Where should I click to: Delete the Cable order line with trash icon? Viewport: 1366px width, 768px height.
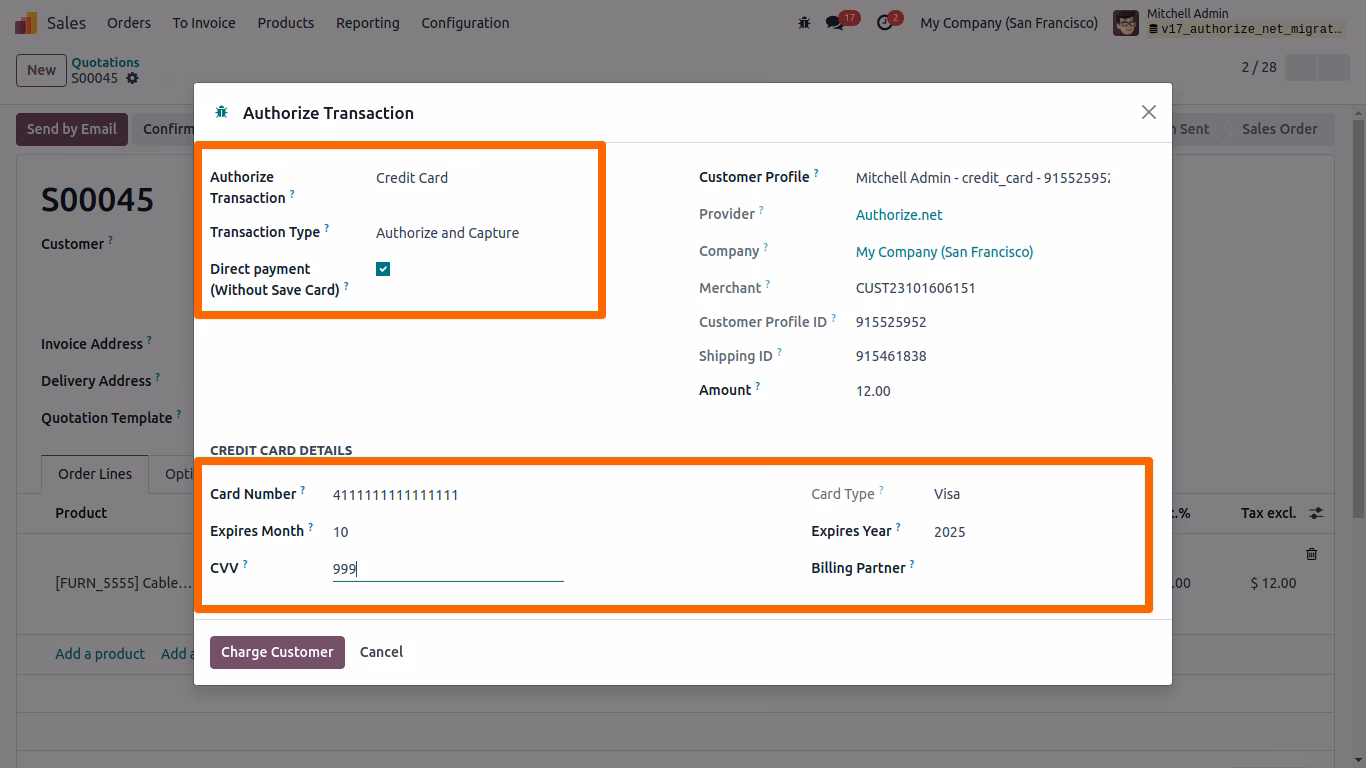1312,553
